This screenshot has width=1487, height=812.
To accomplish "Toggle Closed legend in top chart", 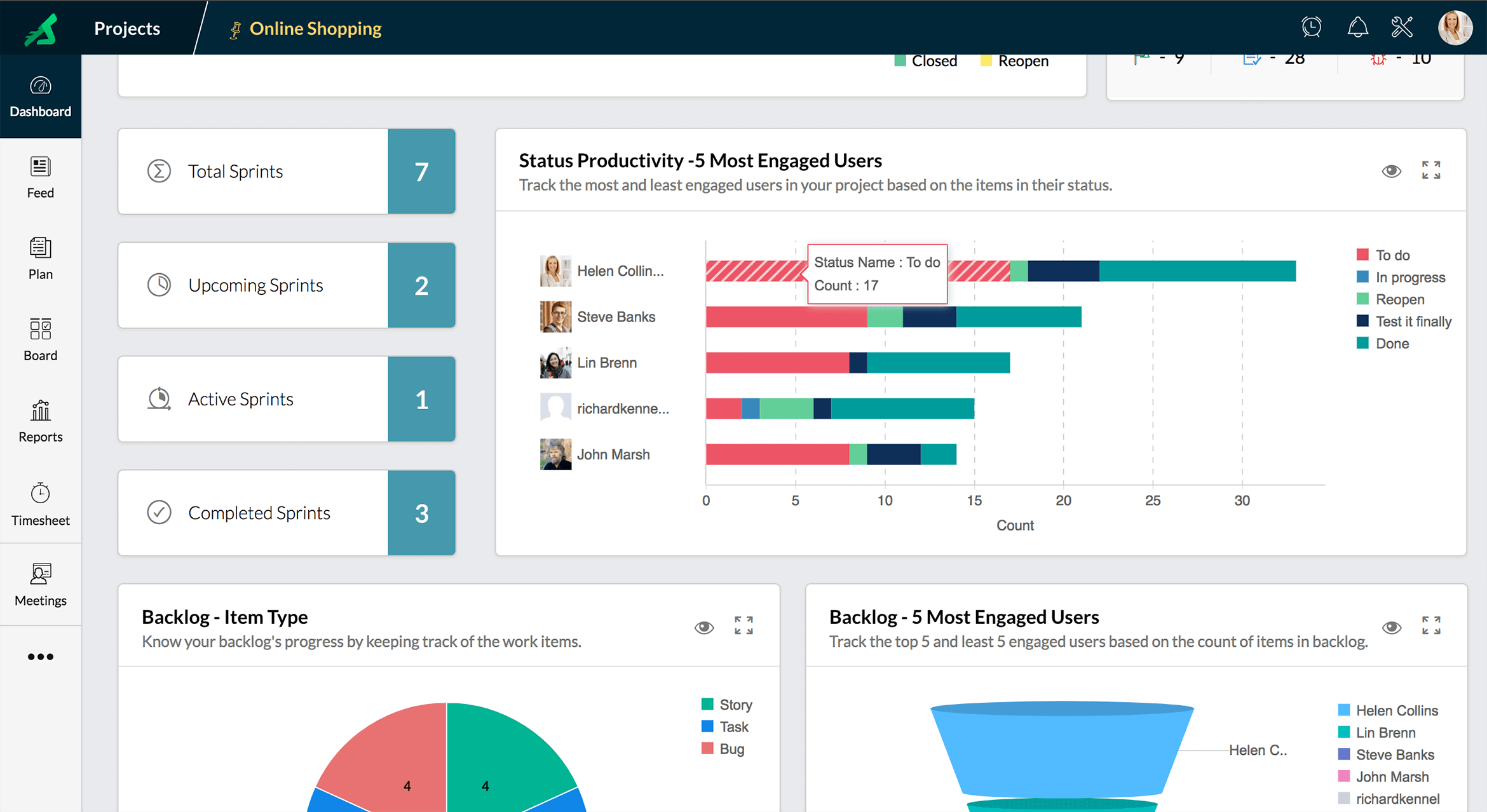I will pyautogui.click(x=925, y=61).
